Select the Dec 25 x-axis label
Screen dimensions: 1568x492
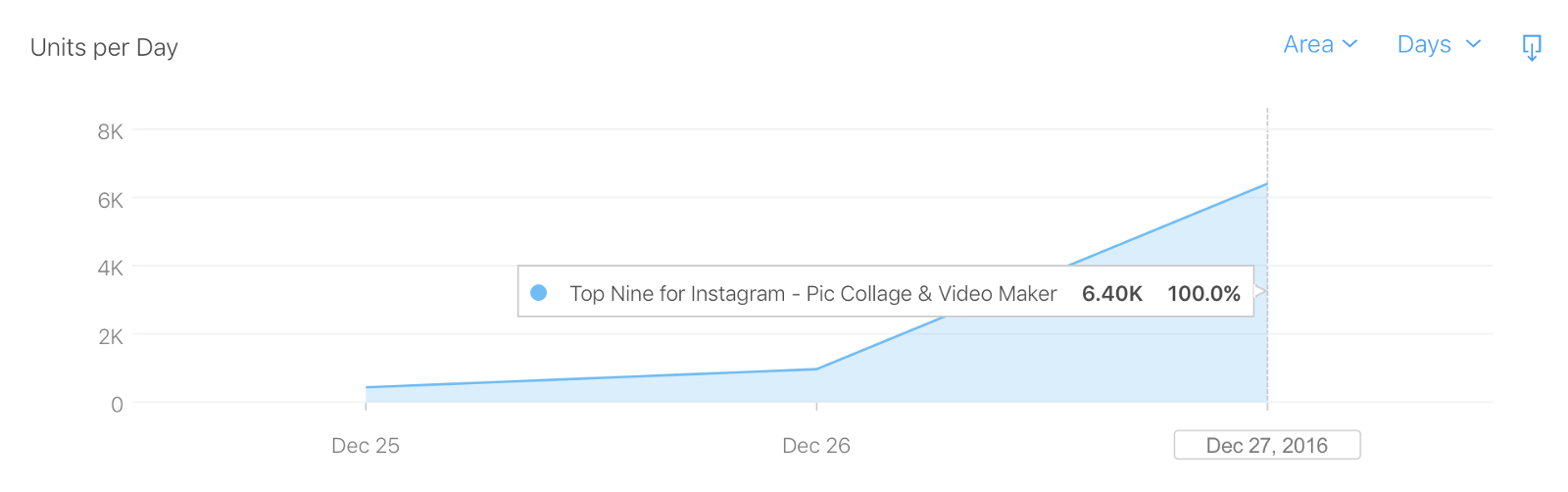[x=366, y=446]
